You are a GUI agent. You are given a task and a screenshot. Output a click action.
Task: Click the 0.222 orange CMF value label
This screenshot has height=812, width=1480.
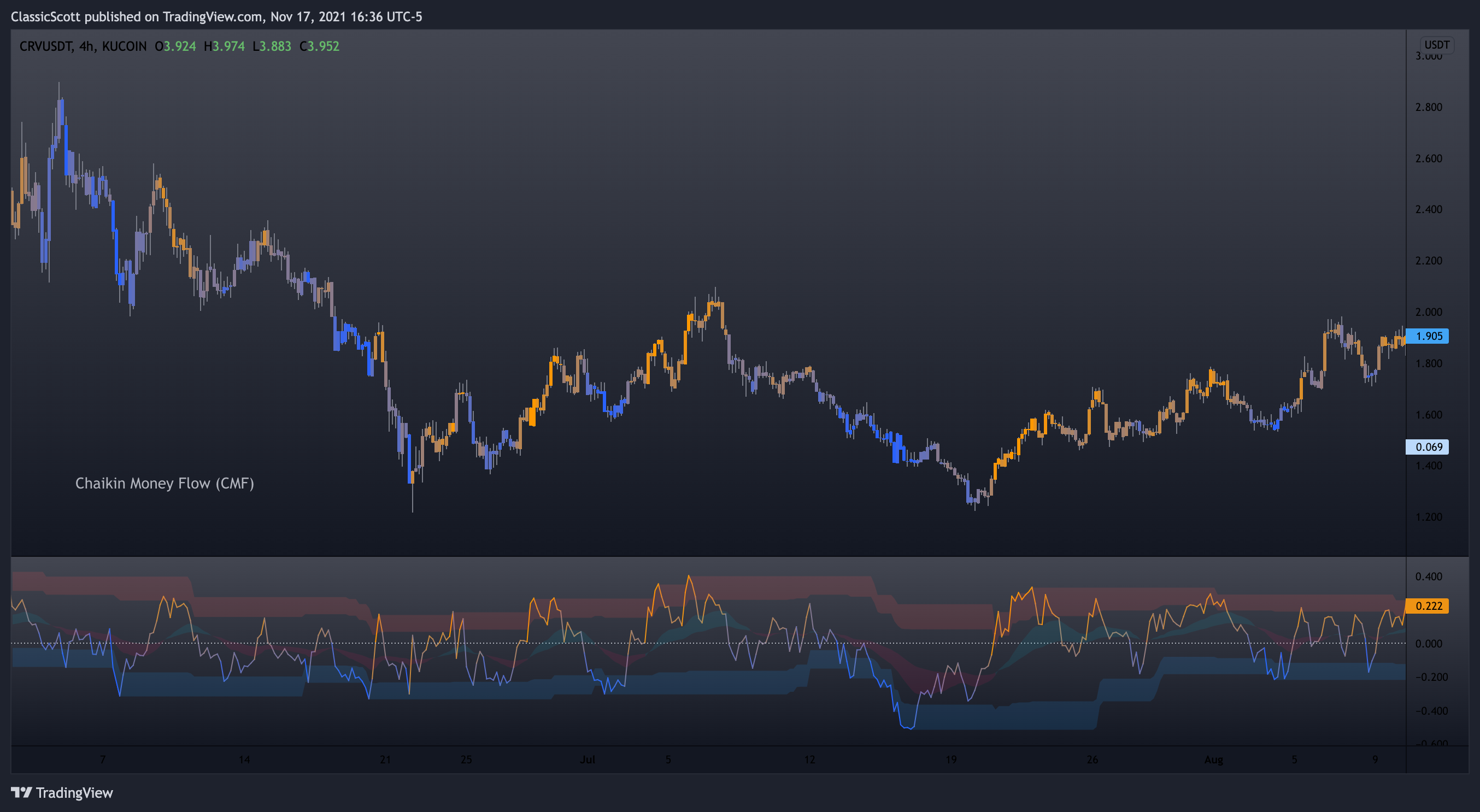coord(1427,606)
